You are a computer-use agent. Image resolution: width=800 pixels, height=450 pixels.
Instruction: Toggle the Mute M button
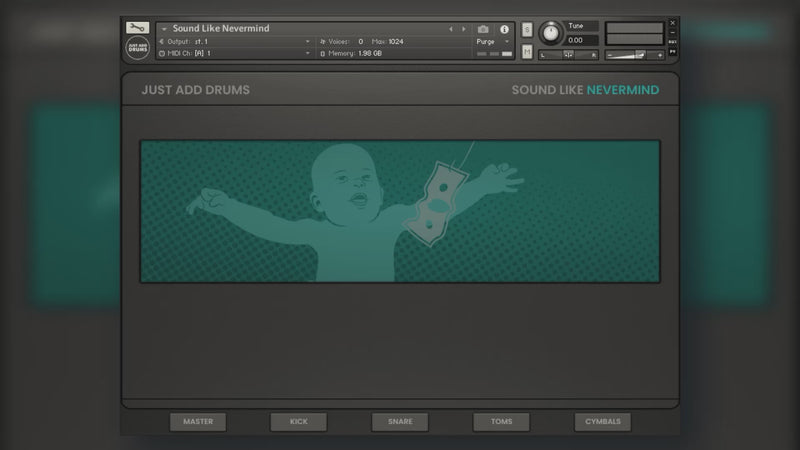point(527,52)
